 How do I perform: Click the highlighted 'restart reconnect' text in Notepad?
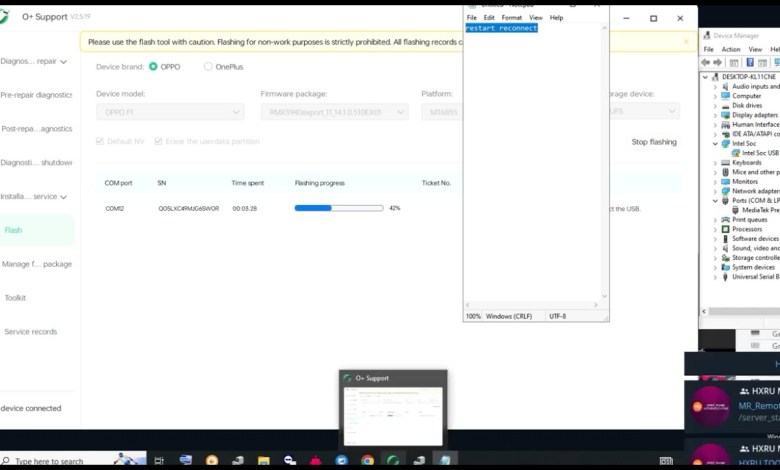(x=501, y=28)
